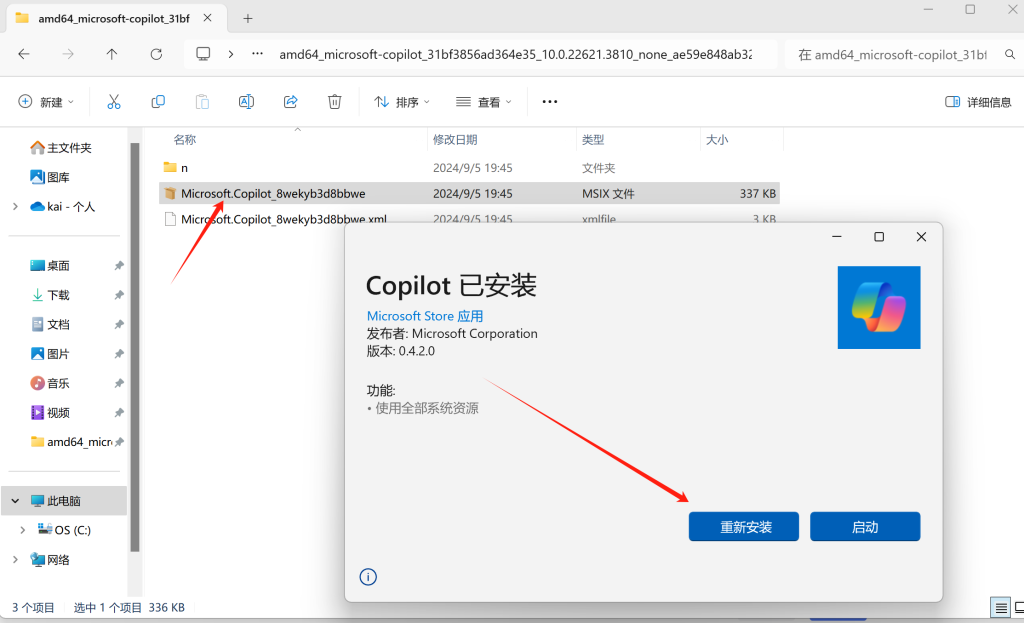1024x623 pixels.
Task: Expand the 此电脑 tree item
Action: [14, 500]
